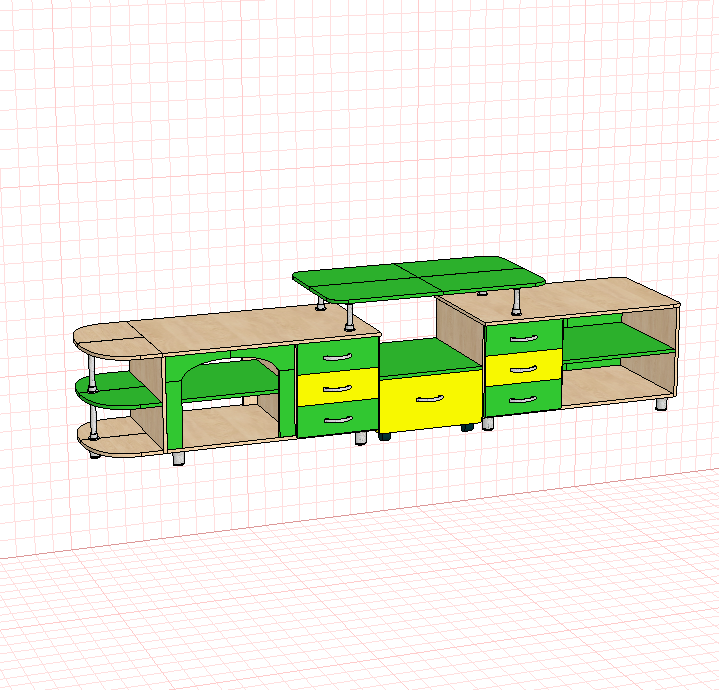Viewport: 719px width, 690px height.
Task: Pick the top green drawer in left drawer stack
Action: coord(337,357)
